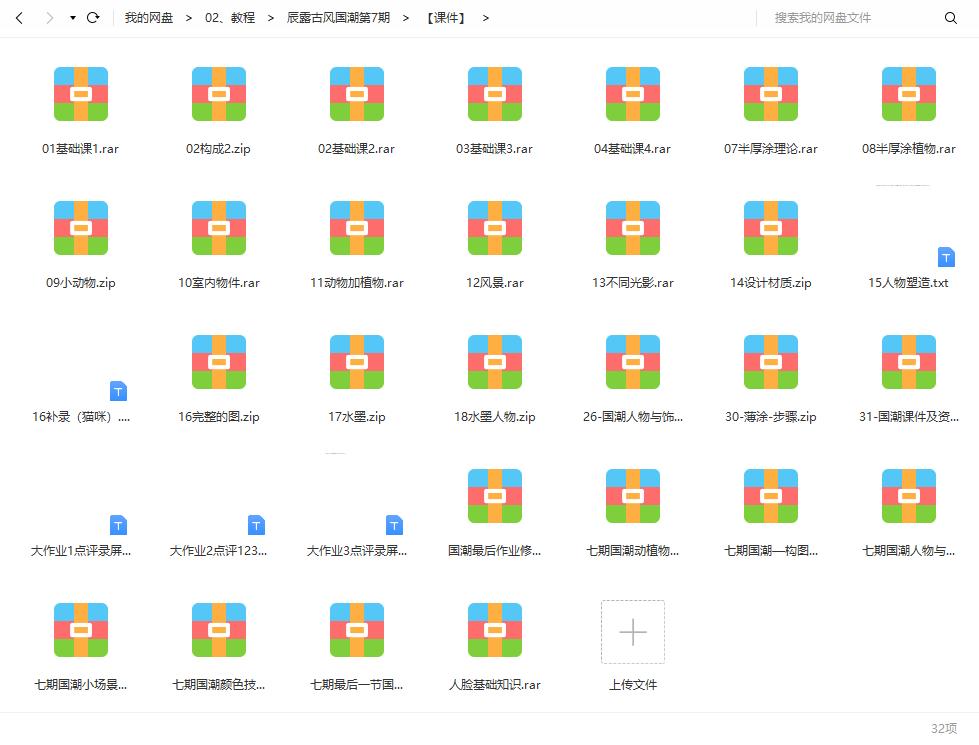
Task: Select the 09小动物.zip archive icon
Action: pyautogui.click(x=81, y=228)
